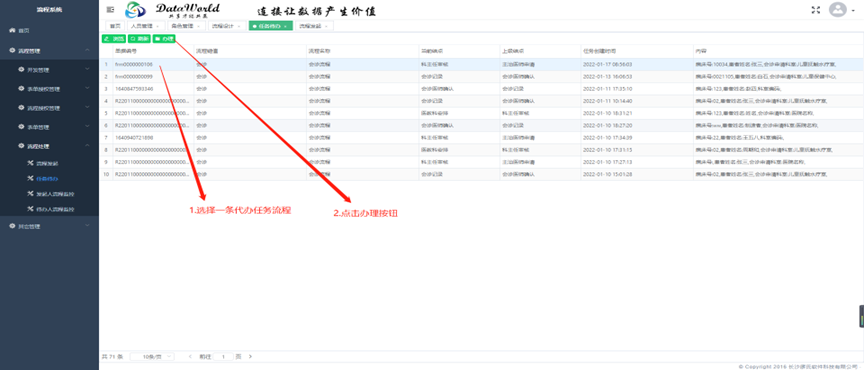This screenshot has height=370, width=864.
Task: Open 流程发起 in the sidebar submenu
Action: click(x=47, y=163)
